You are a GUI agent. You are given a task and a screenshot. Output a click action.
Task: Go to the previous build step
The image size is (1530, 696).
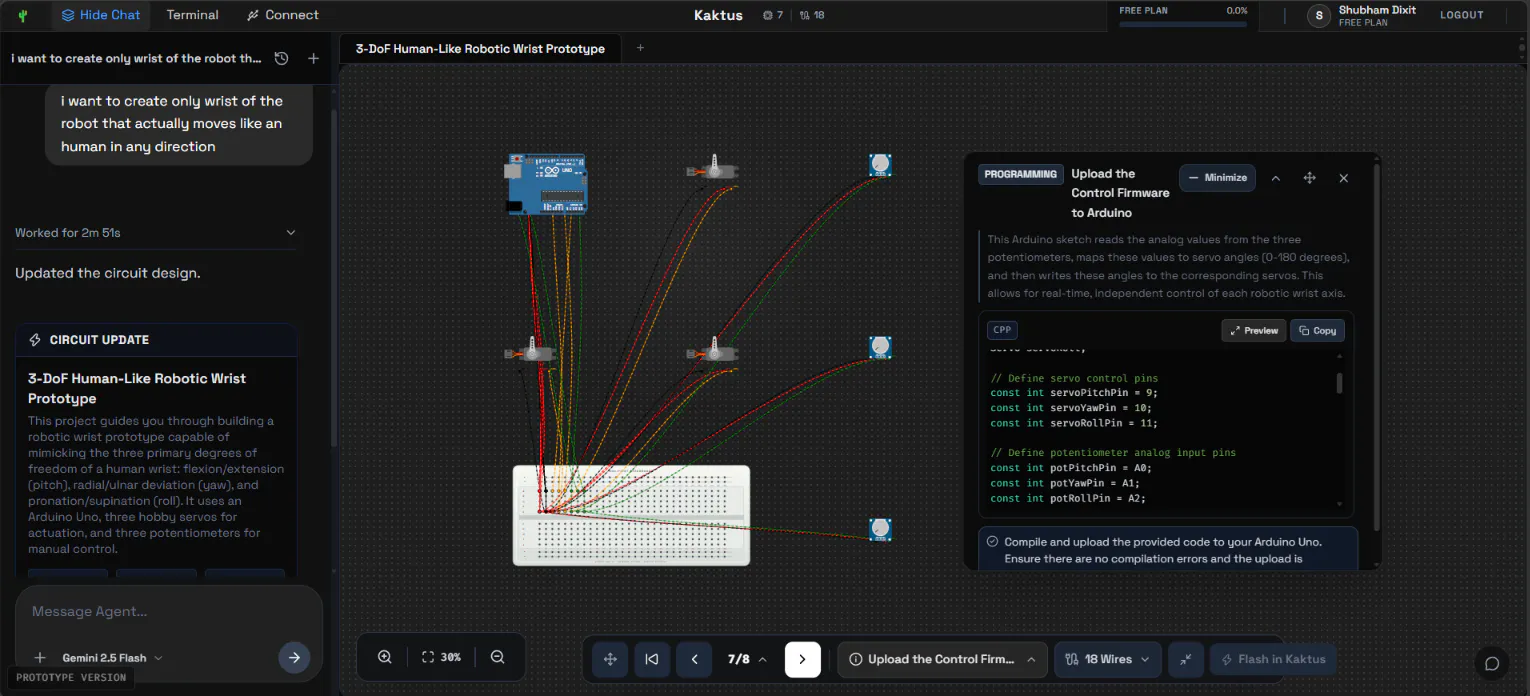coord(694,659)
